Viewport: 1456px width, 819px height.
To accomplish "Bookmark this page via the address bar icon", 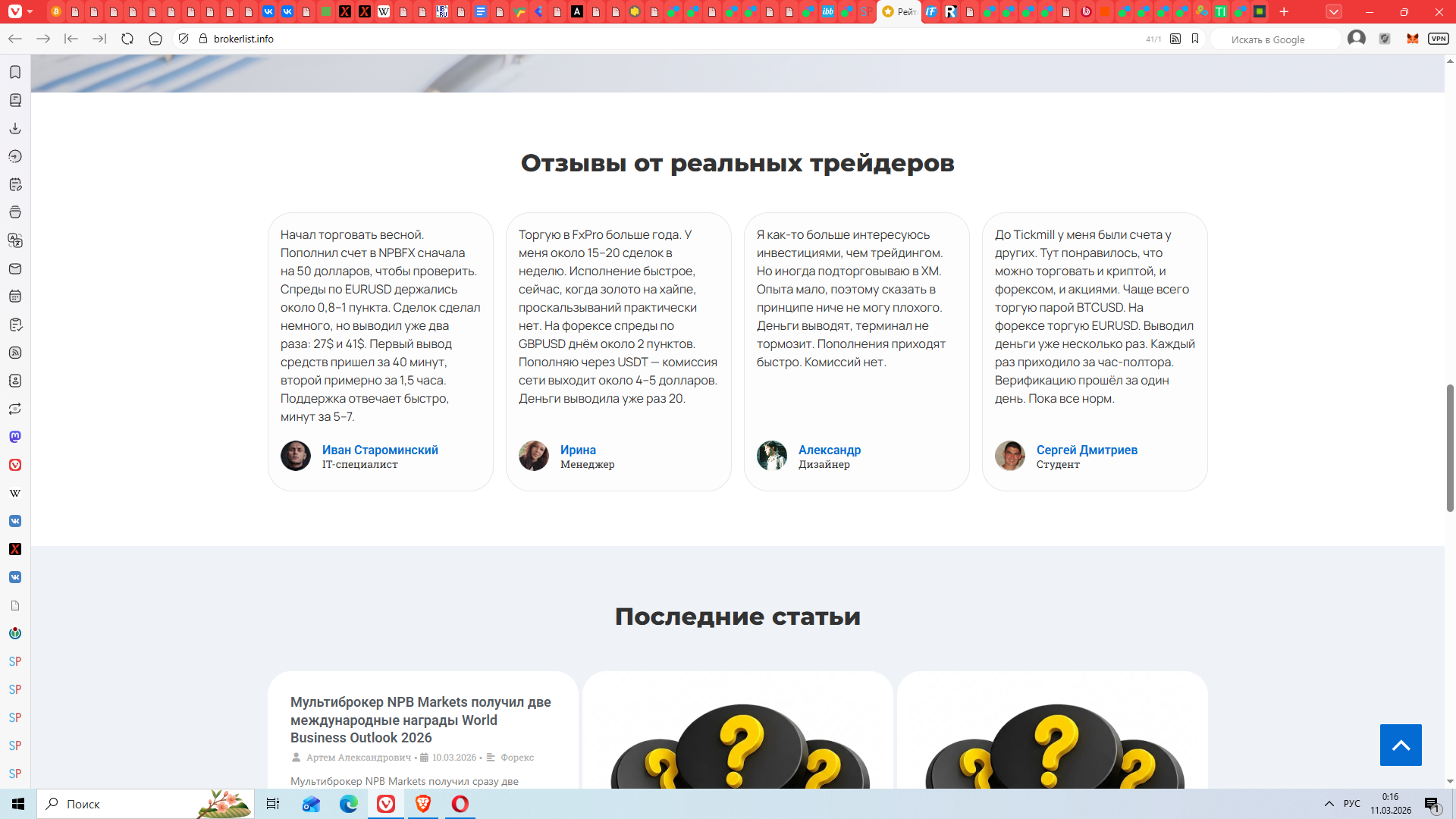I will coord(1195,39).
